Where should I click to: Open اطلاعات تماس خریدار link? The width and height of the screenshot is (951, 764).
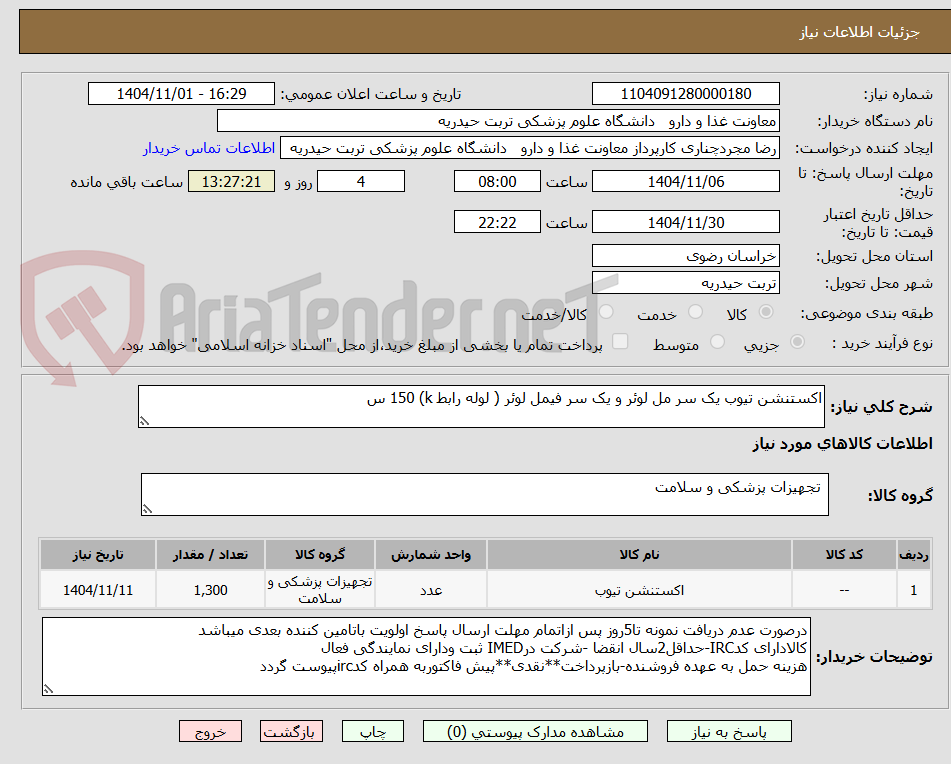point(209,149)
